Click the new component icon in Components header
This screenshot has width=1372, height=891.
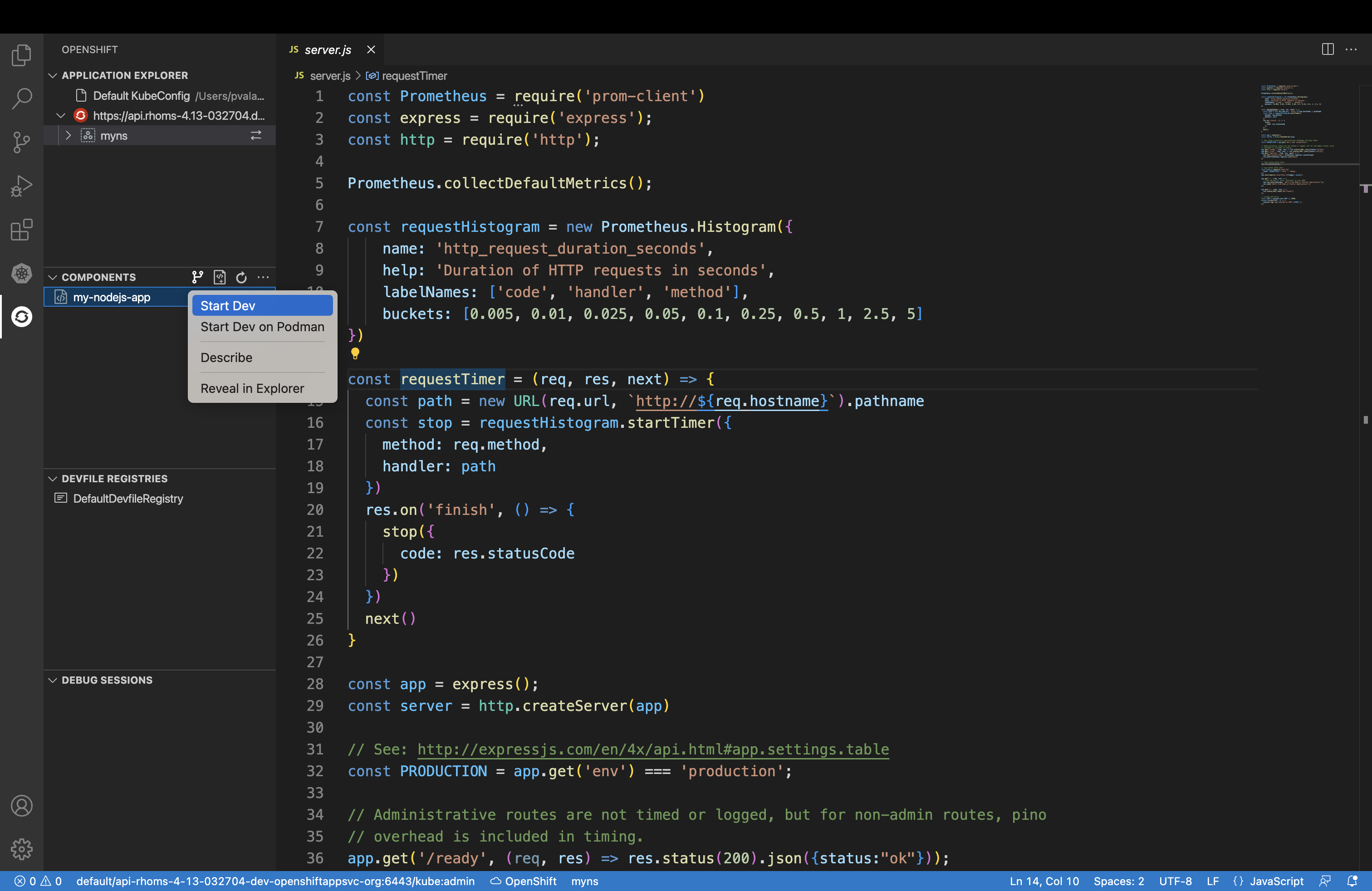pyautogui.click(x=220, y=277)
